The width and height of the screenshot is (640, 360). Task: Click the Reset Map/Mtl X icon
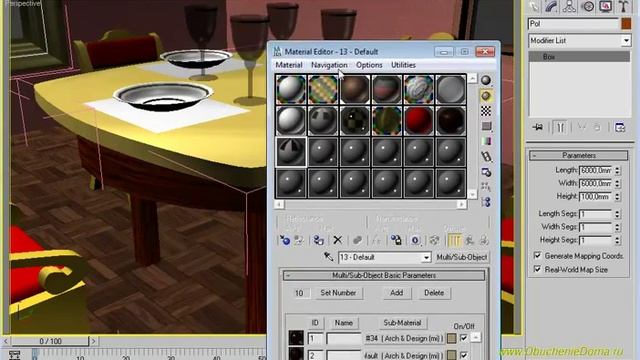tap(338, 240)
